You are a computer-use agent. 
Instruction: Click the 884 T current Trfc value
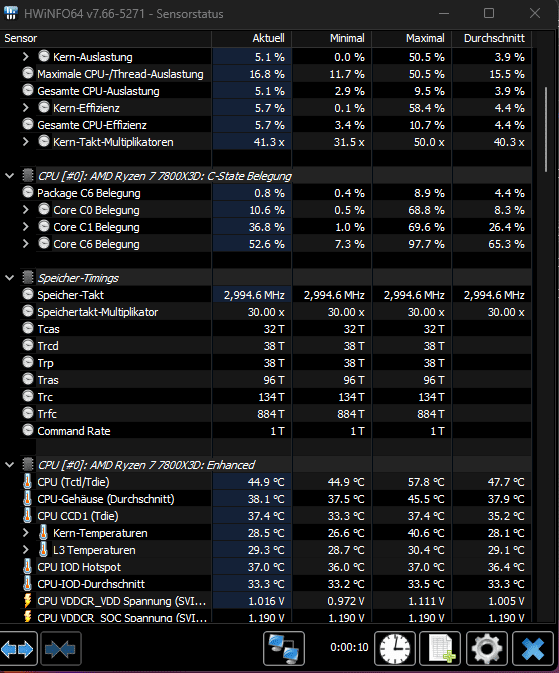click(271, 414)
